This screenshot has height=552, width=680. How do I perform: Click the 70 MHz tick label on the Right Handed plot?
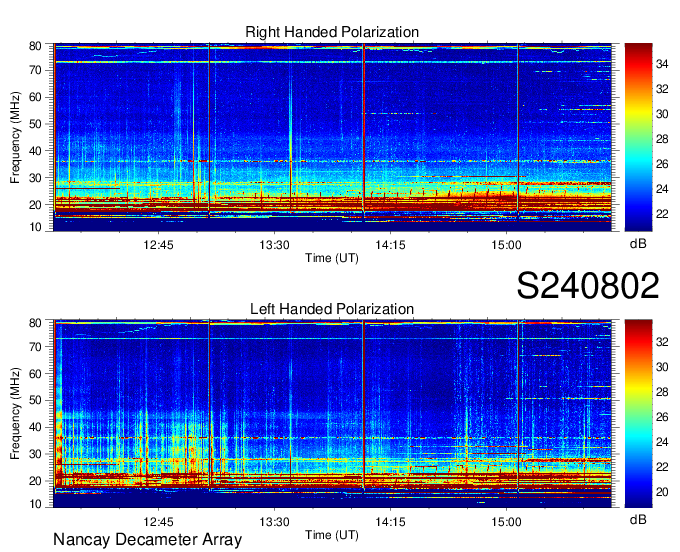35,70
